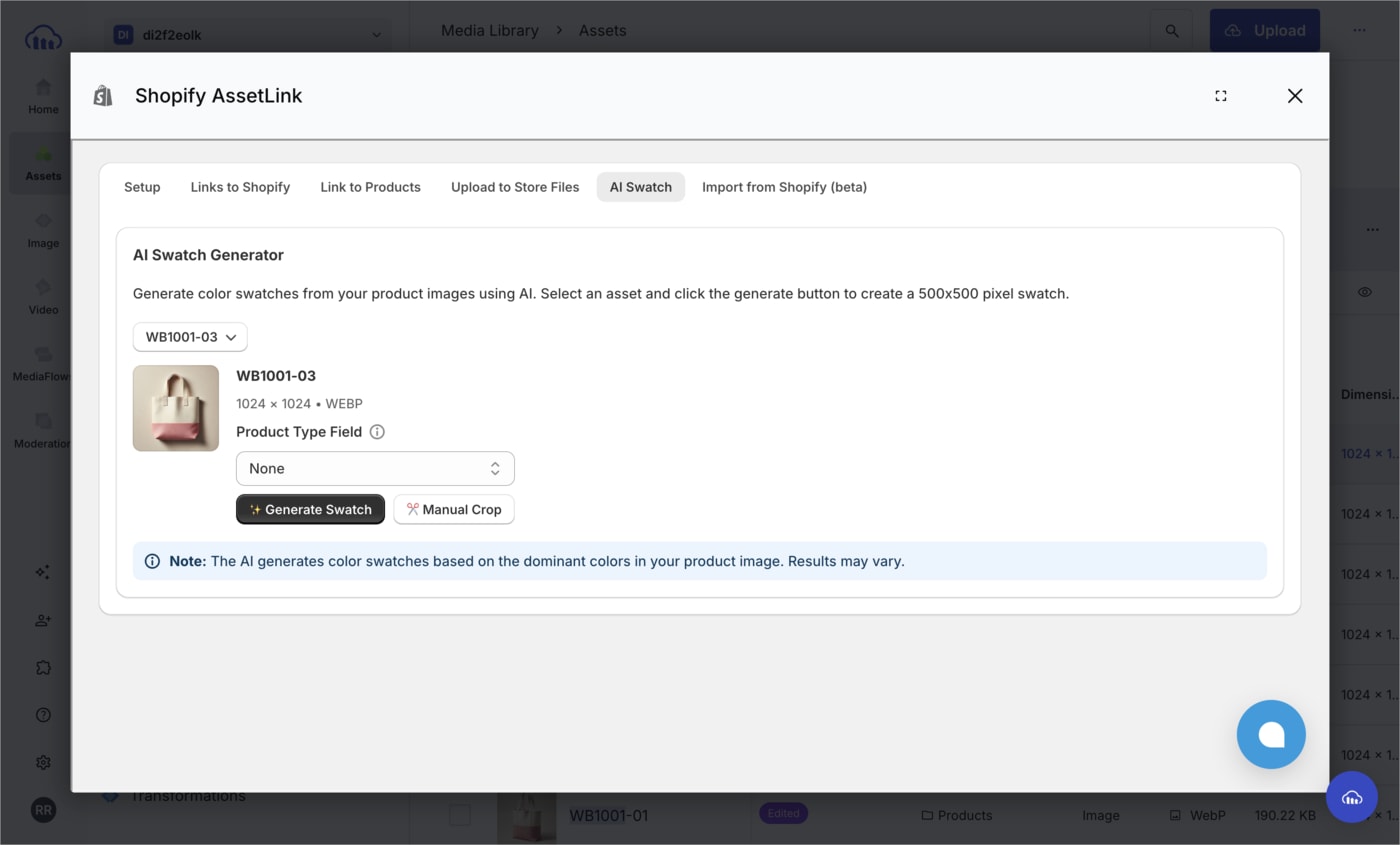Click the Product Type Field info icon
The image size is (1400, 845).
click(377, 432)
